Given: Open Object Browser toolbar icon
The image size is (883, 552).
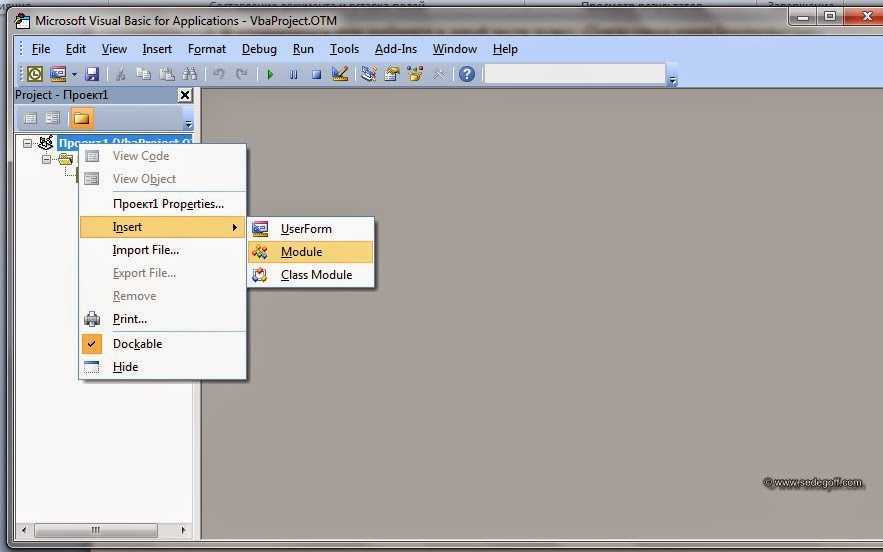Looking at the screenshot, I should pos(415,74).
